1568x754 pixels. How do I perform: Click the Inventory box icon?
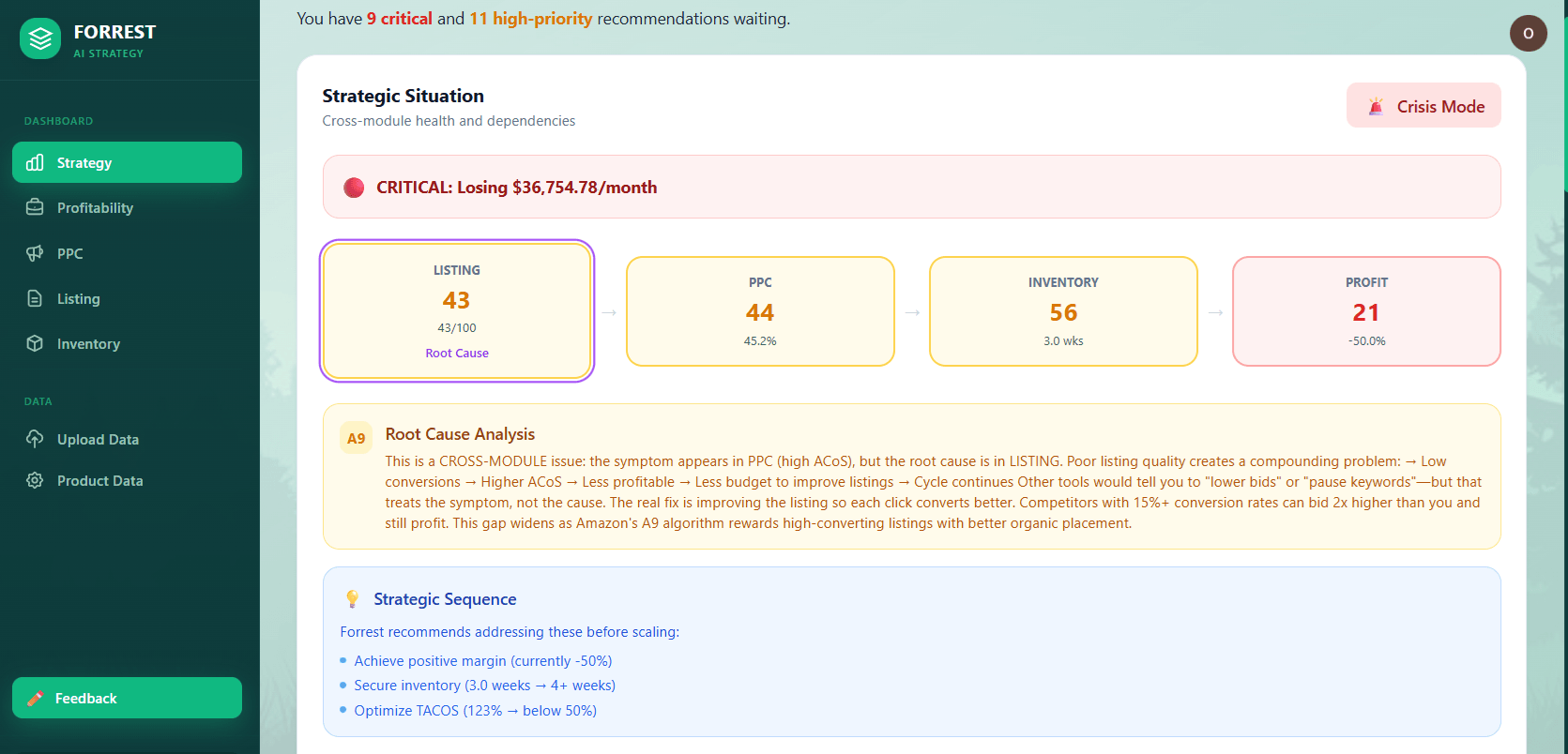[35, 343]
